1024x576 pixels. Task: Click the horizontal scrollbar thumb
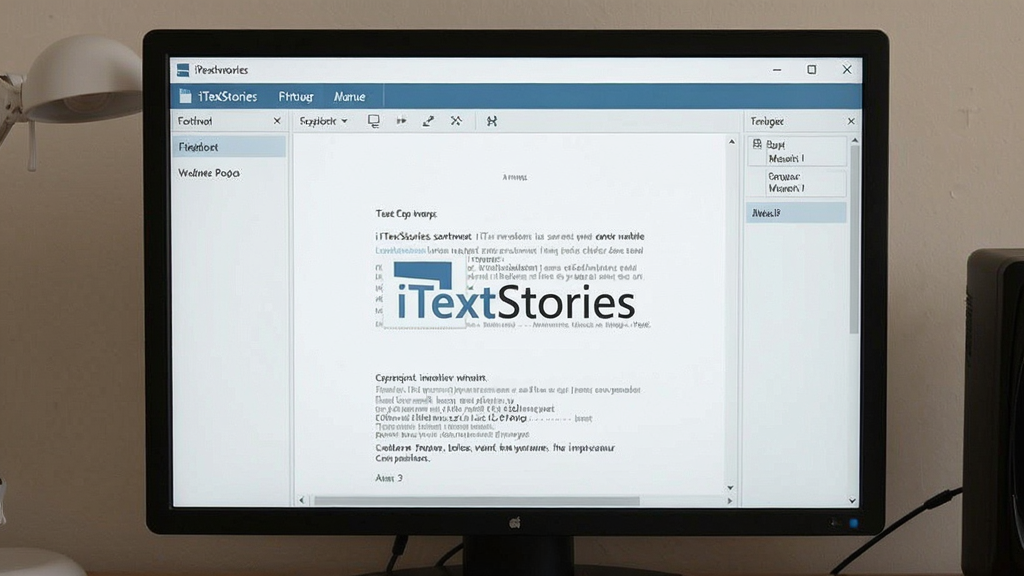(x=477, y=501)
